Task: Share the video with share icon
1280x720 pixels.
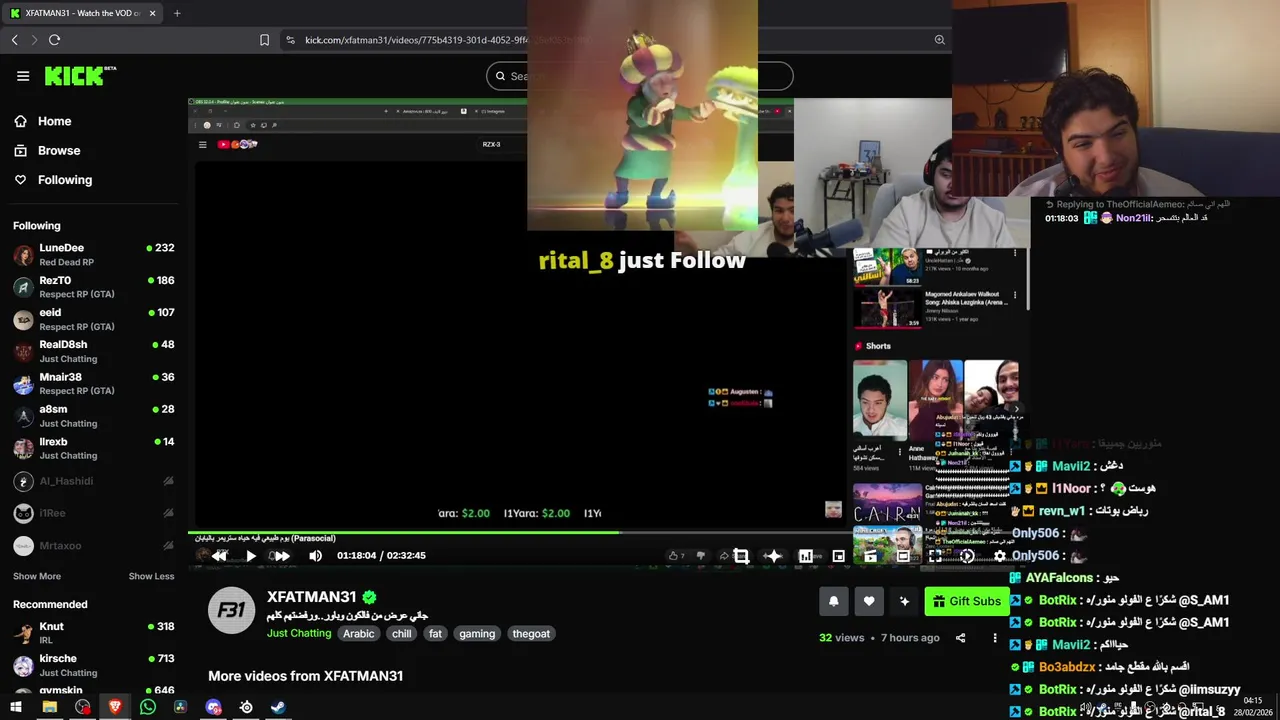Action: [x=960, y=638]
